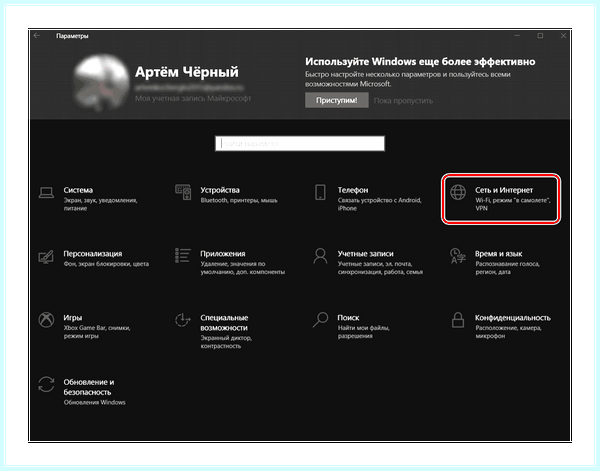Screen dimensions: 600x471
Task: Open the Сеть и Интернет heading
Action: pyautogui.click(x=504, y=190)
